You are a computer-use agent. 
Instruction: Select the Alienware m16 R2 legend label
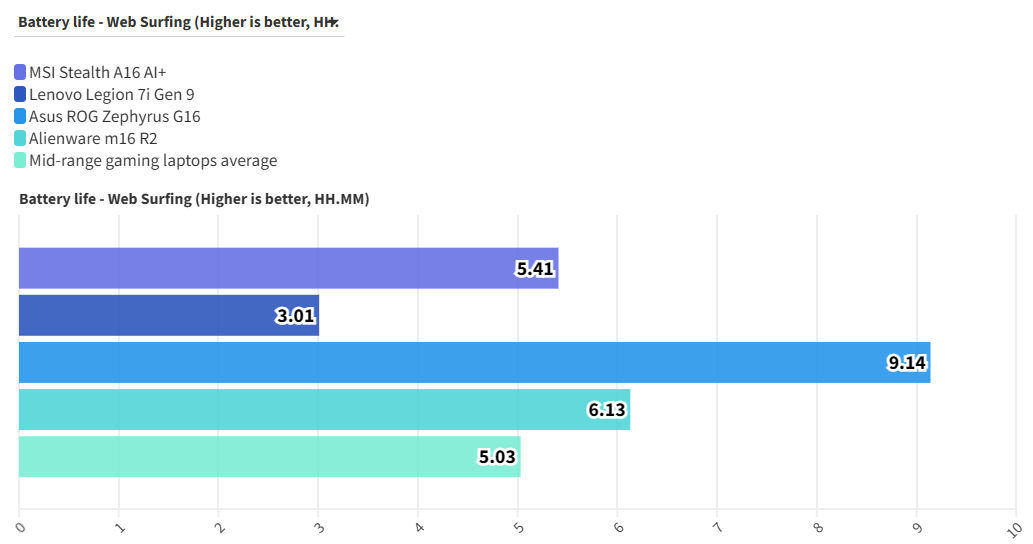click(93, 138)
